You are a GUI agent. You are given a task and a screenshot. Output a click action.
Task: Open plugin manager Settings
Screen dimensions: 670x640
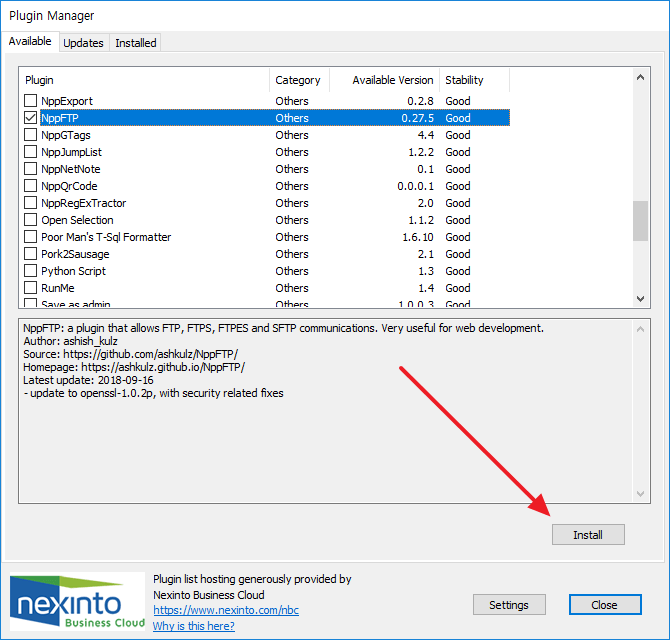(509, 605)
